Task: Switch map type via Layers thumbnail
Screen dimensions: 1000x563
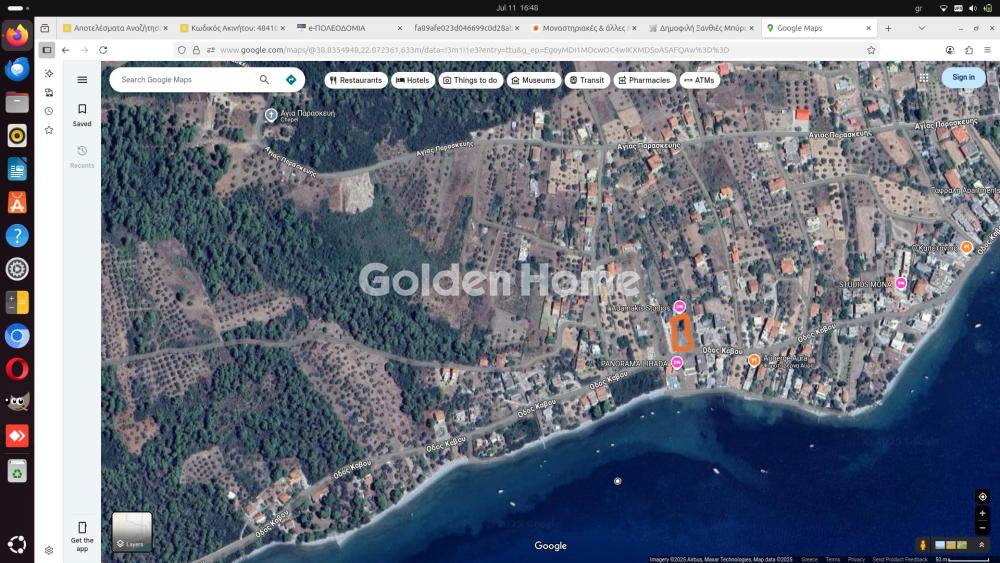Action: point(132,531)
